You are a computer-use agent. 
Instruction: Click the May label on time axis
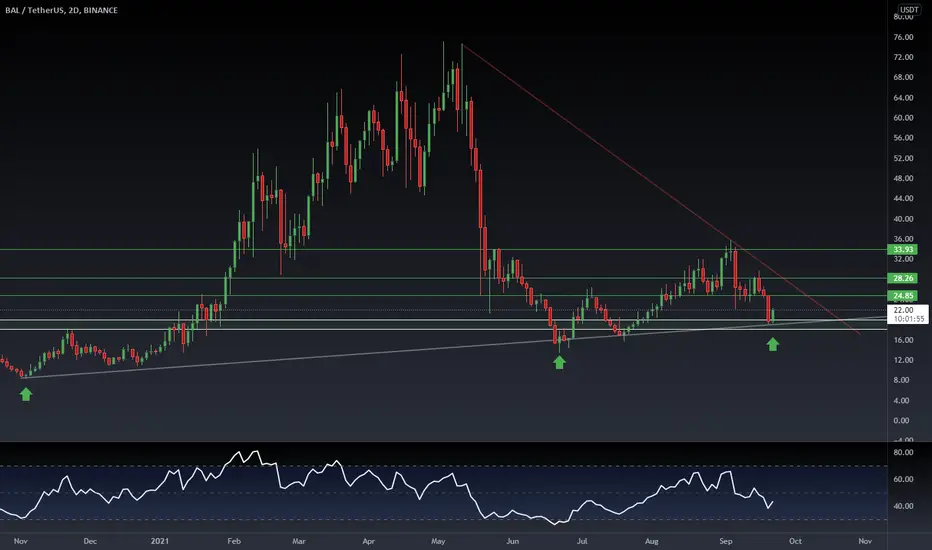pos(438,541)
